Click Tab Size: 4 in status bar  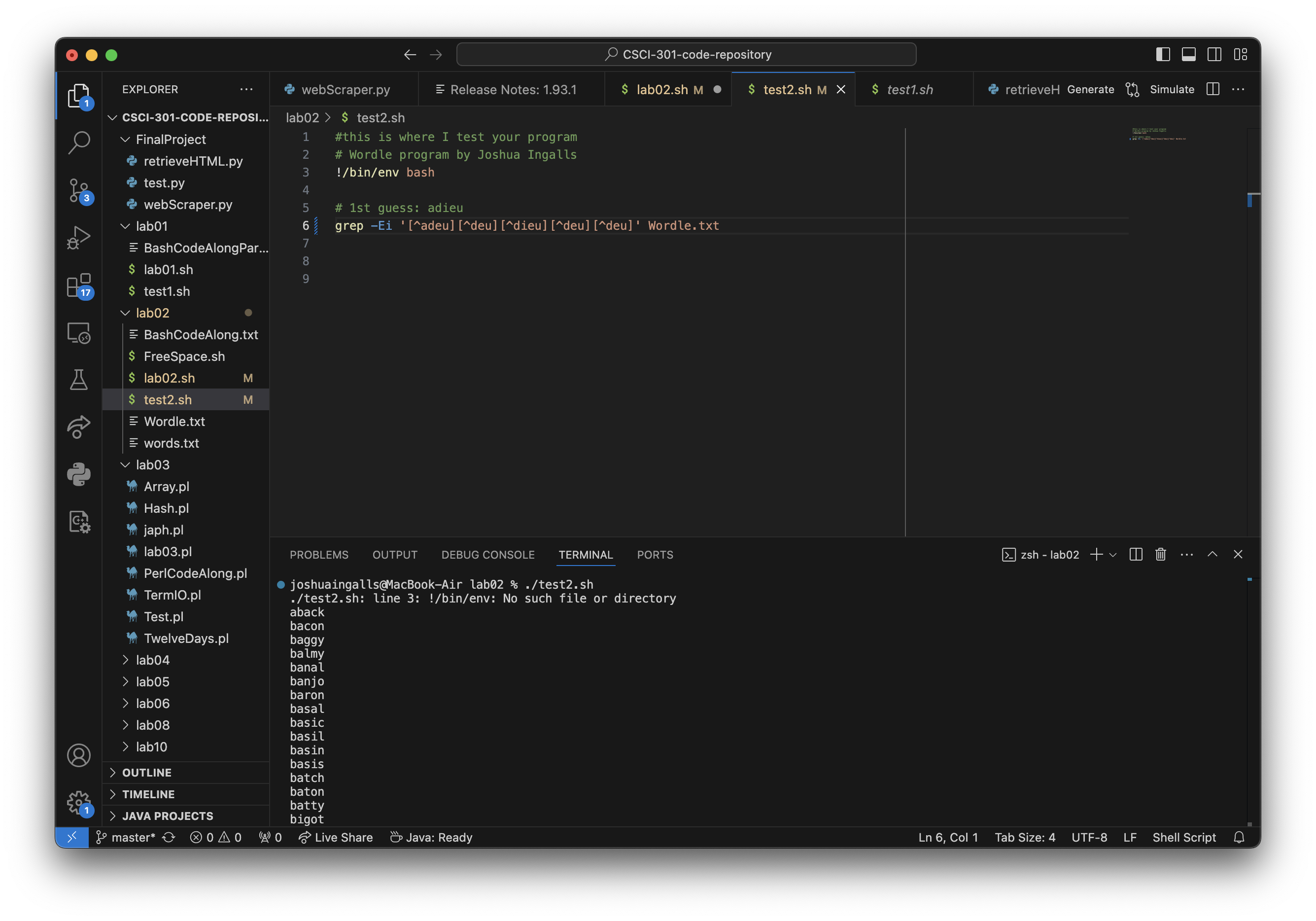[x=1025, y=837]
